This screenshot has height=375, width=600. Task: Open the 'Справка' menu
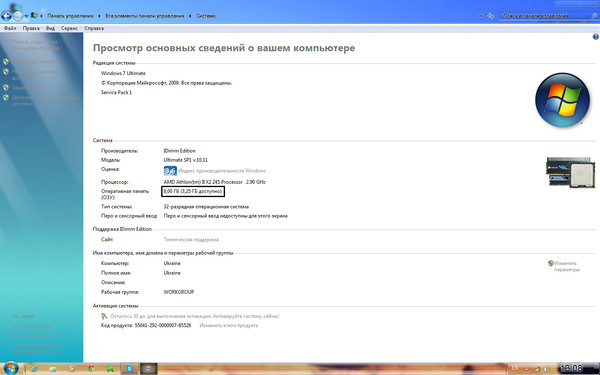pyautogui.click(x=94, y=28)
